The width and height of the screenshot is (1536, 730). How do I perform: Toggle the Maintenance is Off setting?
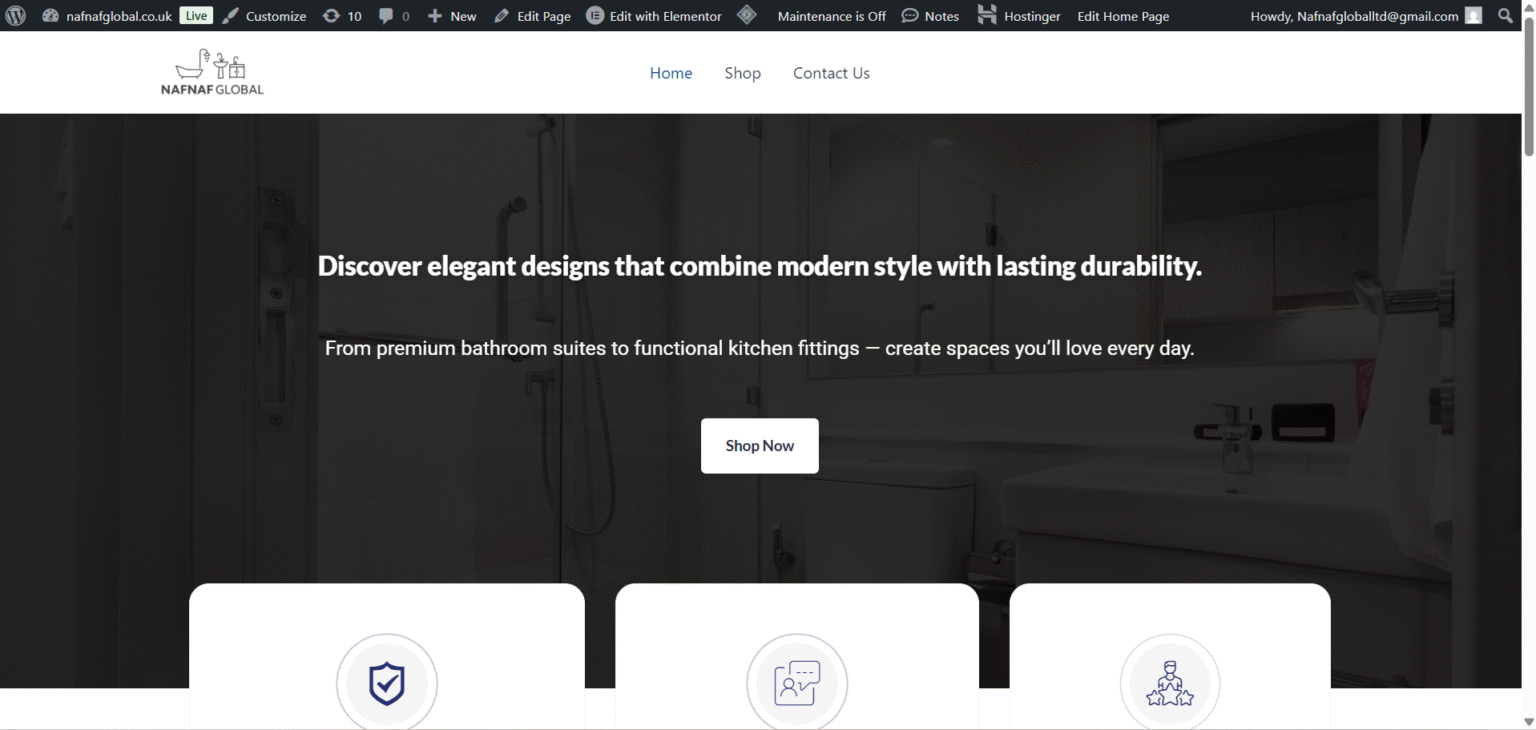pos(831,16)
